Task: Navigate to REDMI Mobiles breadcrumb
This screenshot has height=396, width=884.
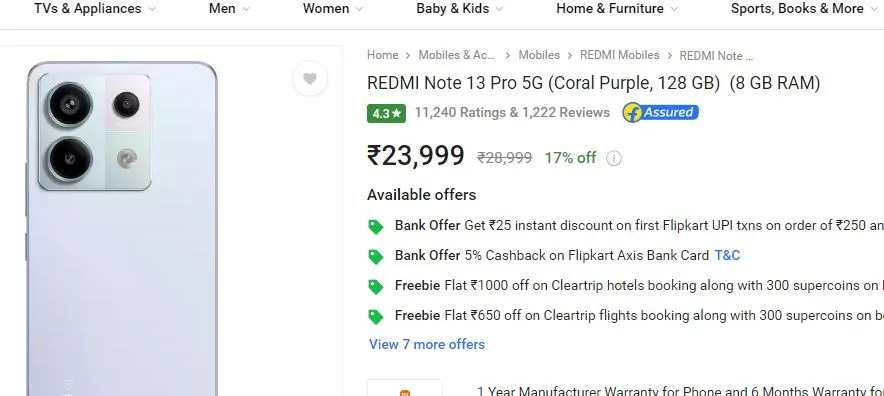Action: (x=620, y=55)
